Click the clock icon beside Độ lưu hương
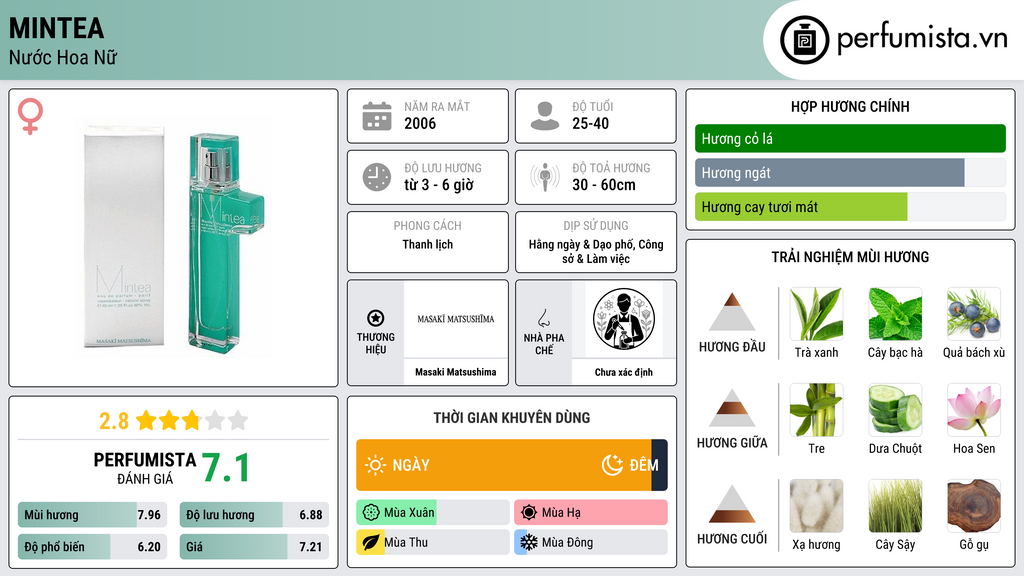The image size is (1024, 576). 377,177
